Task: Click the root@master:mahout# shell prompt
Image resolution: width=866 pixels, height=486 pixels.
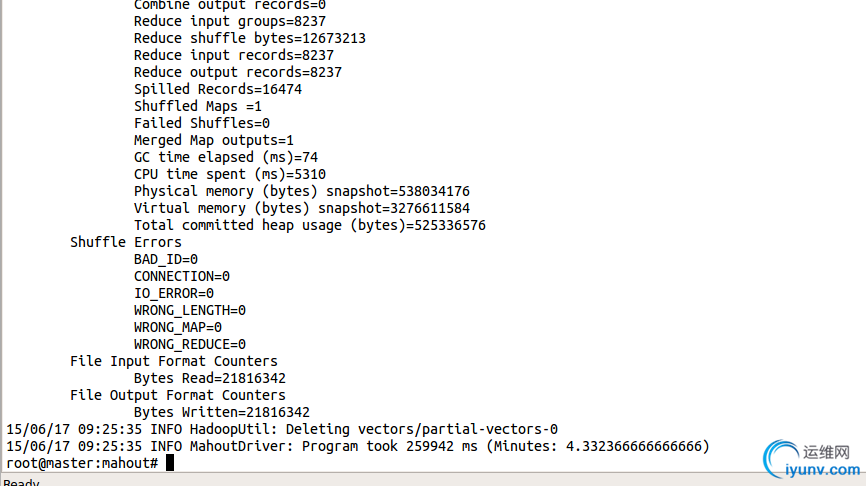Action: click(82, 463)
